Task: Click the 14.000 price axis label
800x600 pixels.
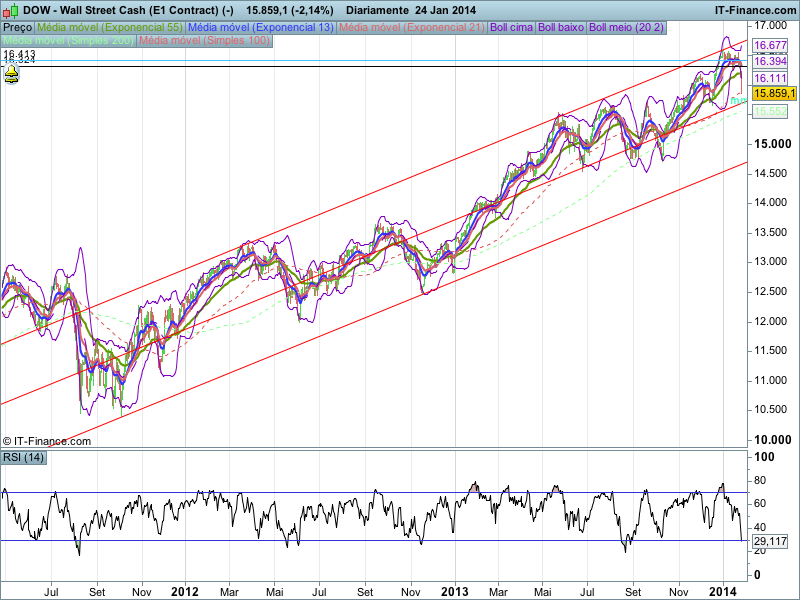Action: click(770, 203)
